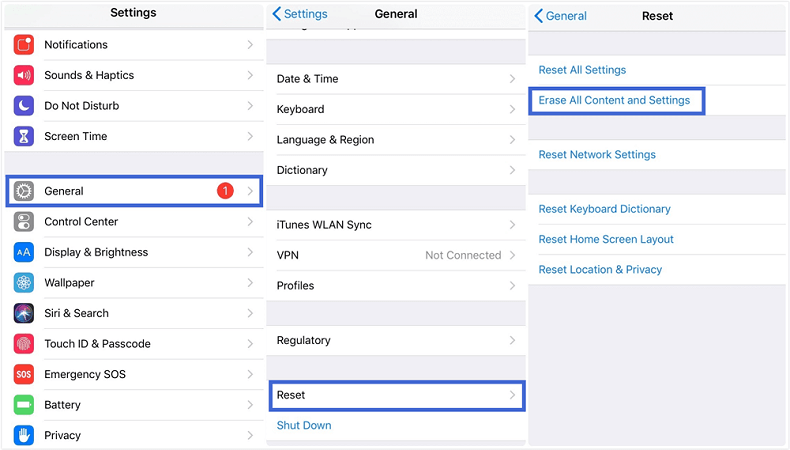Tap the Touch ID fingerprint icon
Viewport: 790px width, 450px height.
24,344
